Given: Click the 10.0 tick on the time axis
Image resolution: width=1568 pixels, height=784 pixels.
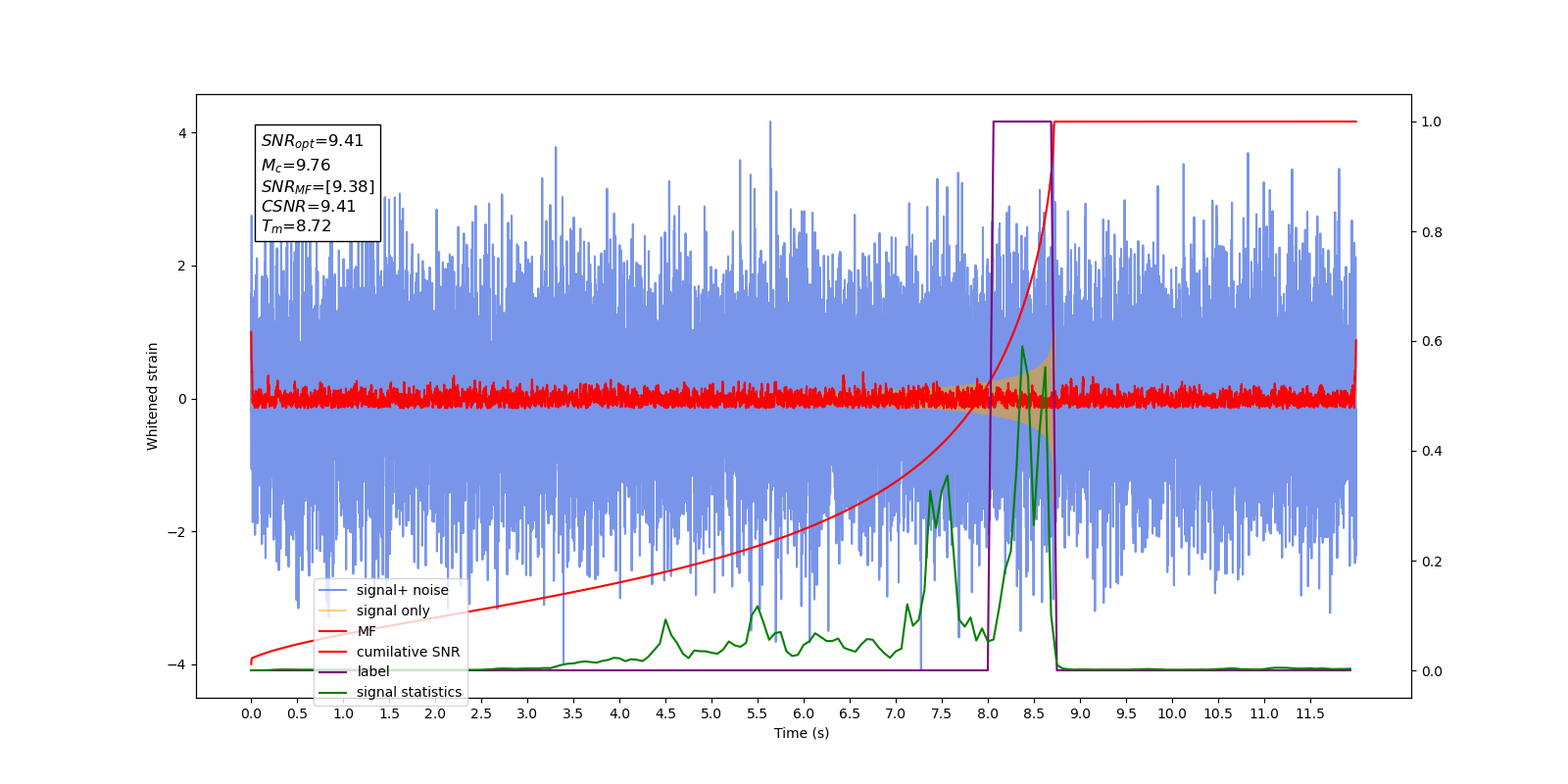Looking at the screenshot, I should pos(1172,713).
